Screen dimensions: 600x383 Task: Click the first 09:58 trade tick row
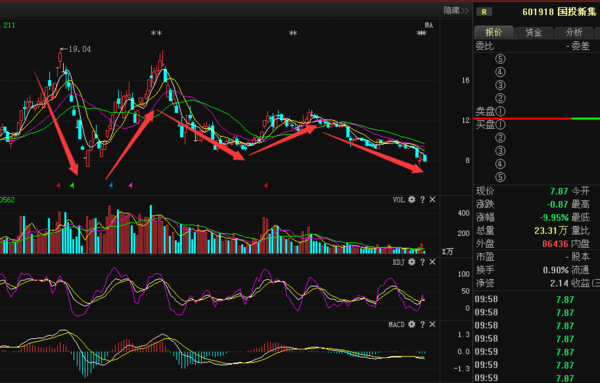[537, 299]
